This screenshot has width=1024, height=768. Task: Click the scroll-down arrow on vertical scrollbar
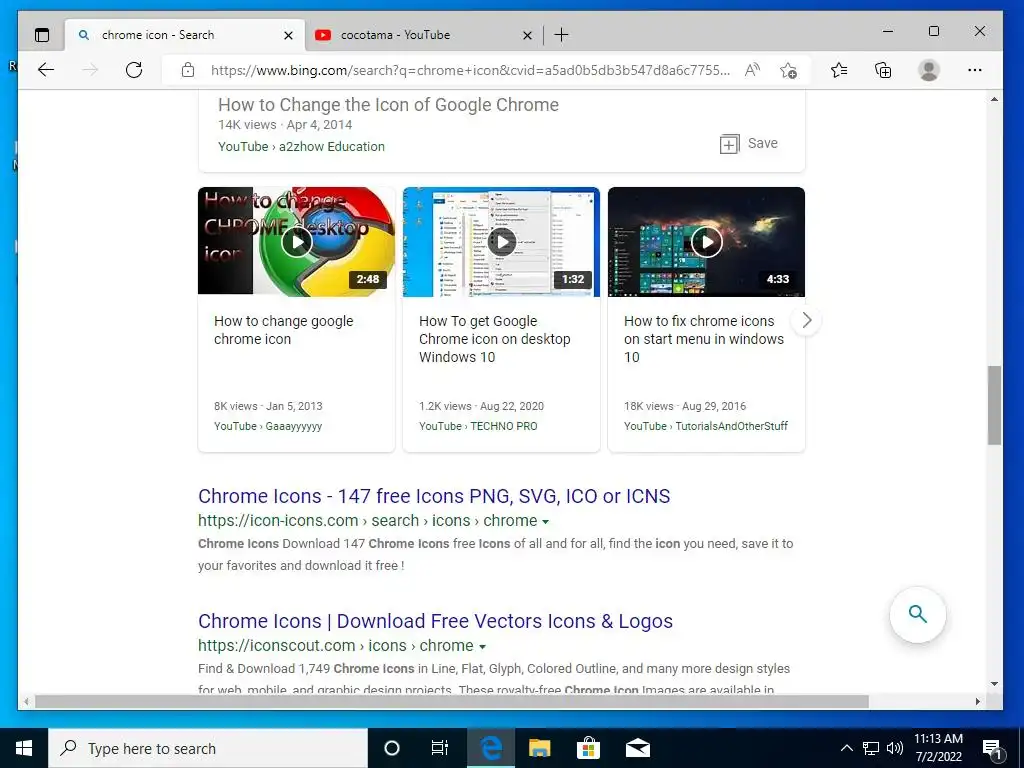(994, 684)
